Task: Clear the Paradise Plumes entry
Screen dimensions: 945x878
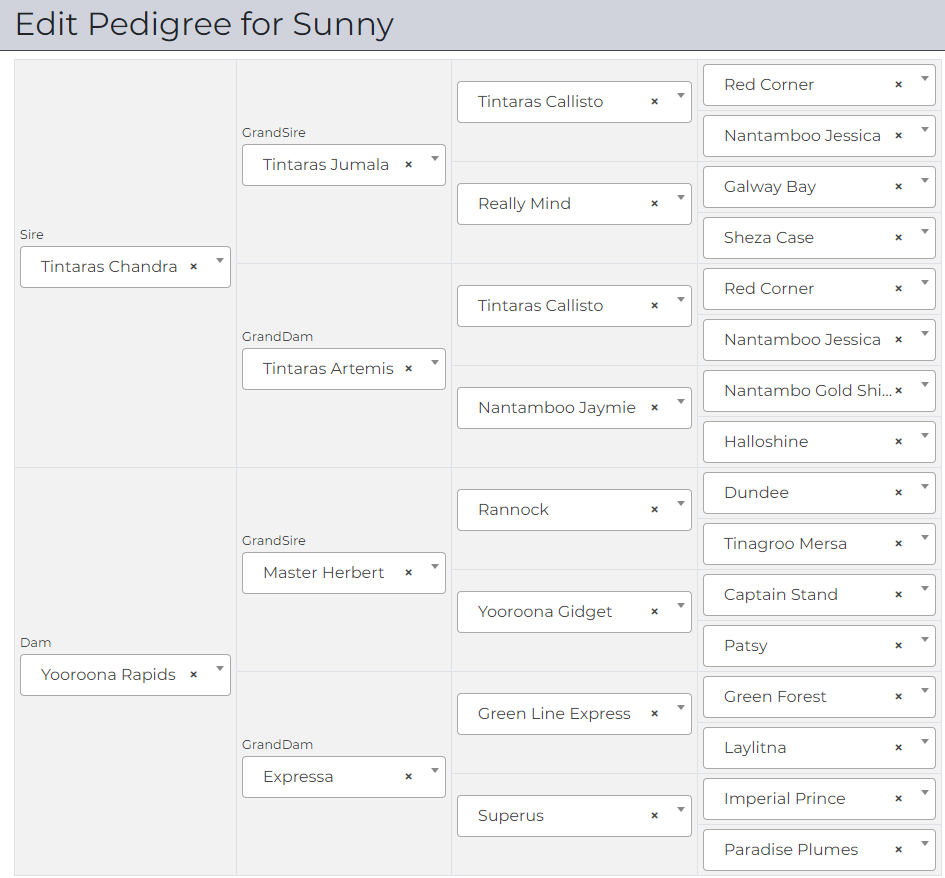Action: [899, 850]
